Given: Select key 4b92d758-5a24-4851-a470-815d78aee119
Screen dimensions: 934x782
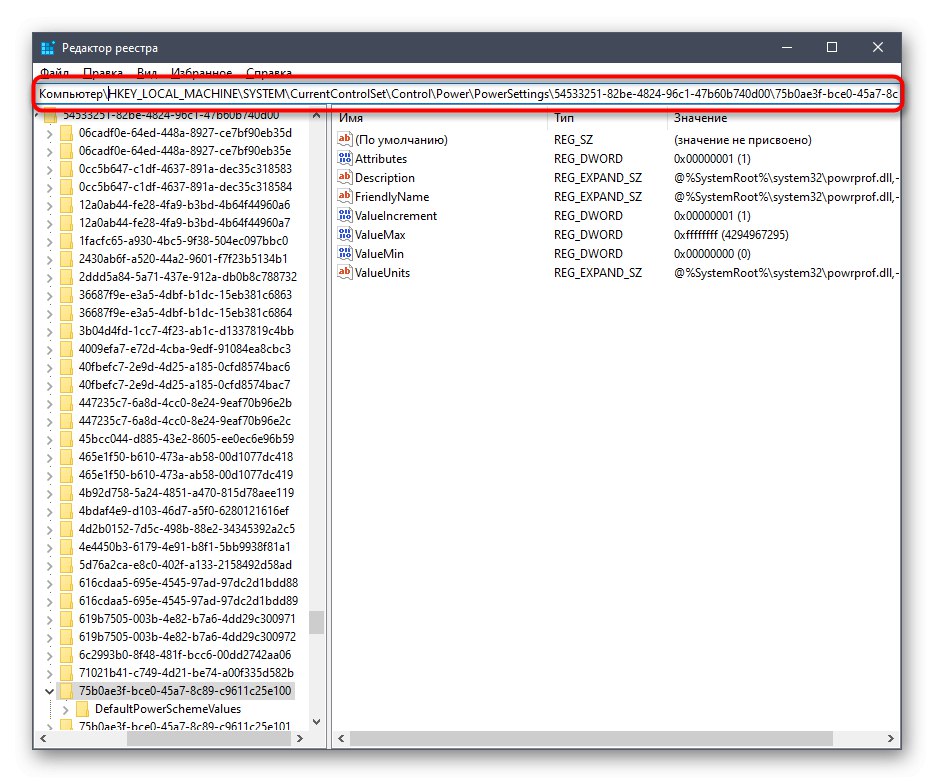Looking at the screenshot, I should (x=186, y=493).
